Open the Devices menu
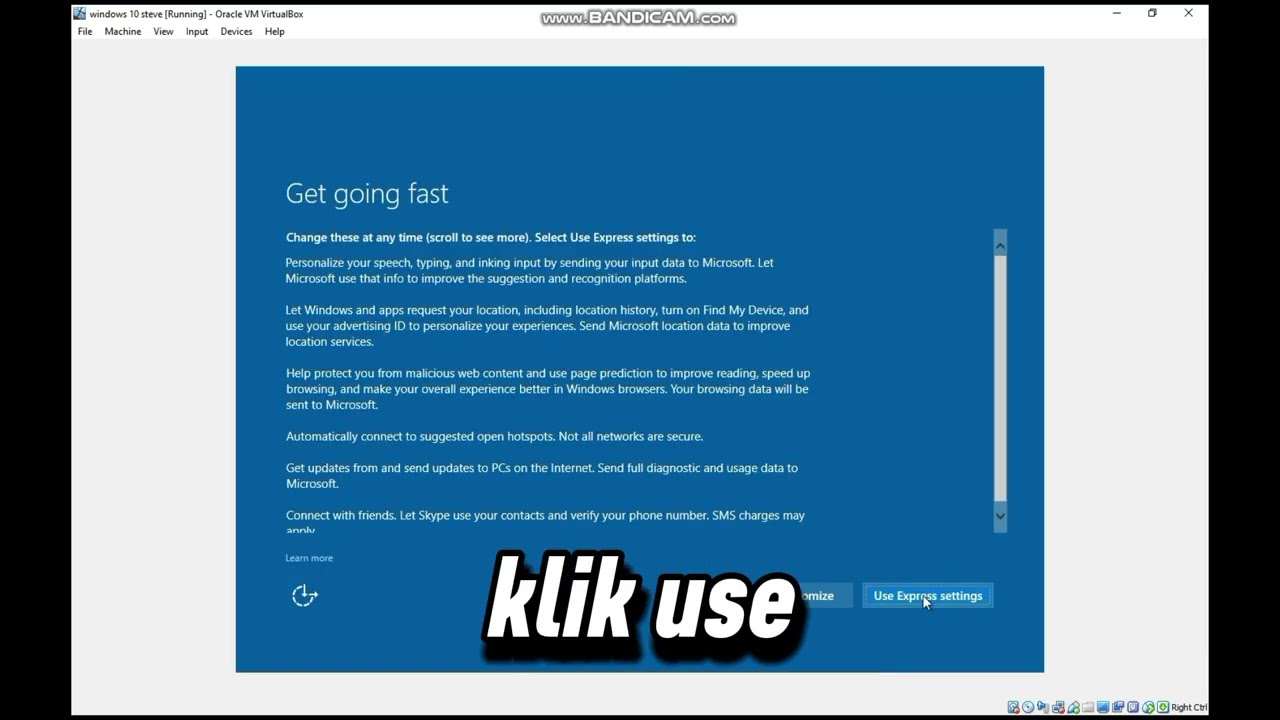 (x=236, y=31)
